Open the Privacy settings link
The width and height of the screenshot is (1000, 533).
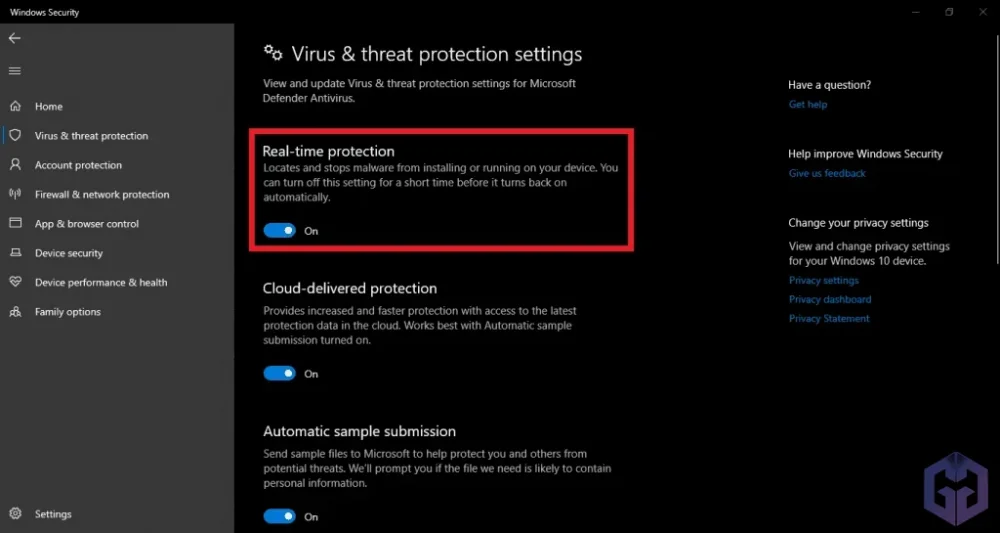pos(823,281)
